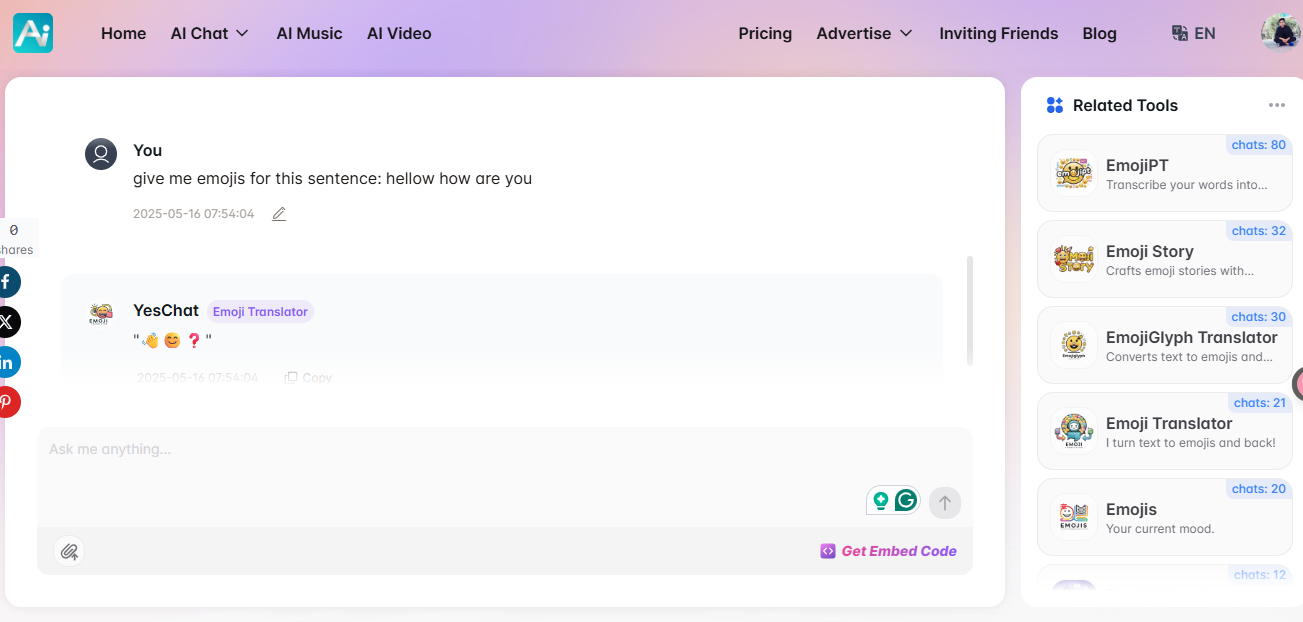This screenshot has width=1303, height=622.
Task: Open the EN language selector
Action: (1194, 33)
